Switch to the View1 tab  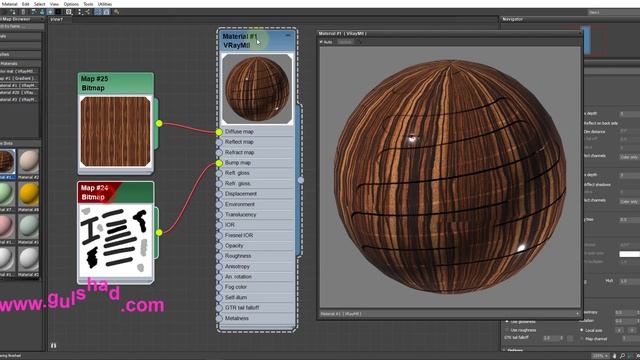[x=56, y=19]
